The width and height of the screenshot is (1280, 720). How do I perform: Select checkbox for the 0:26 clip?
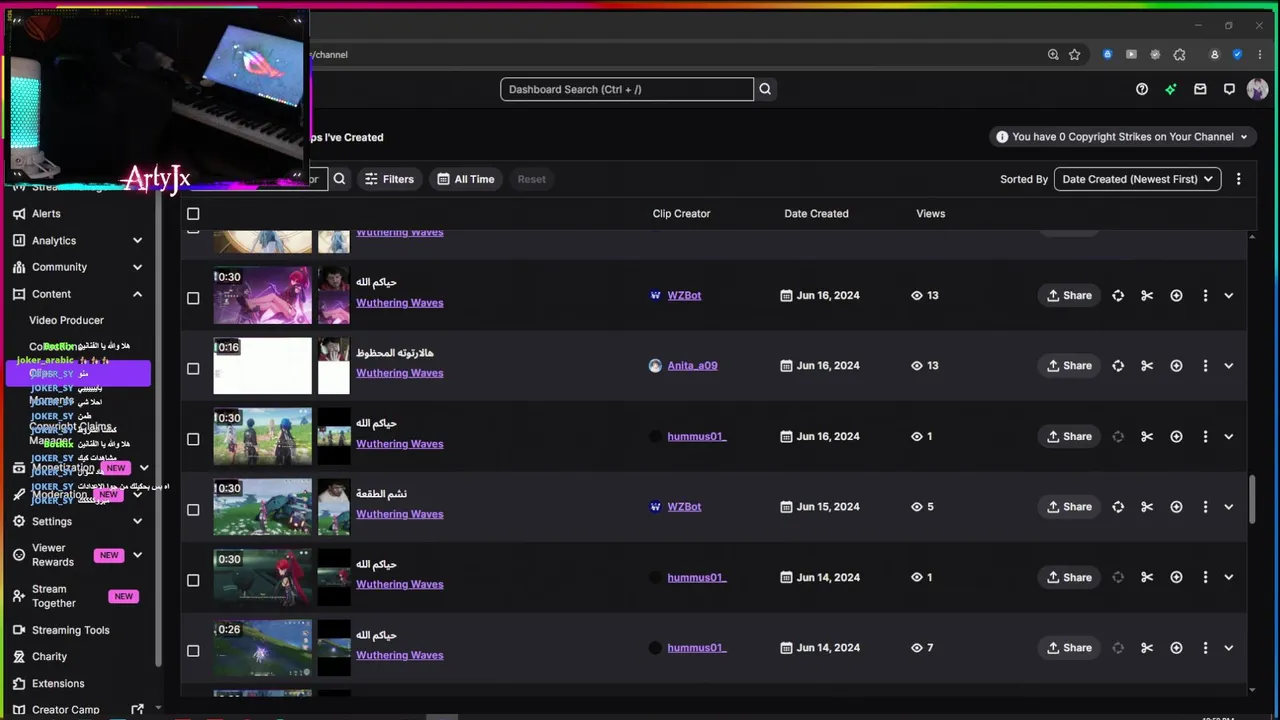pyautogui.click(x=193, y=651)
